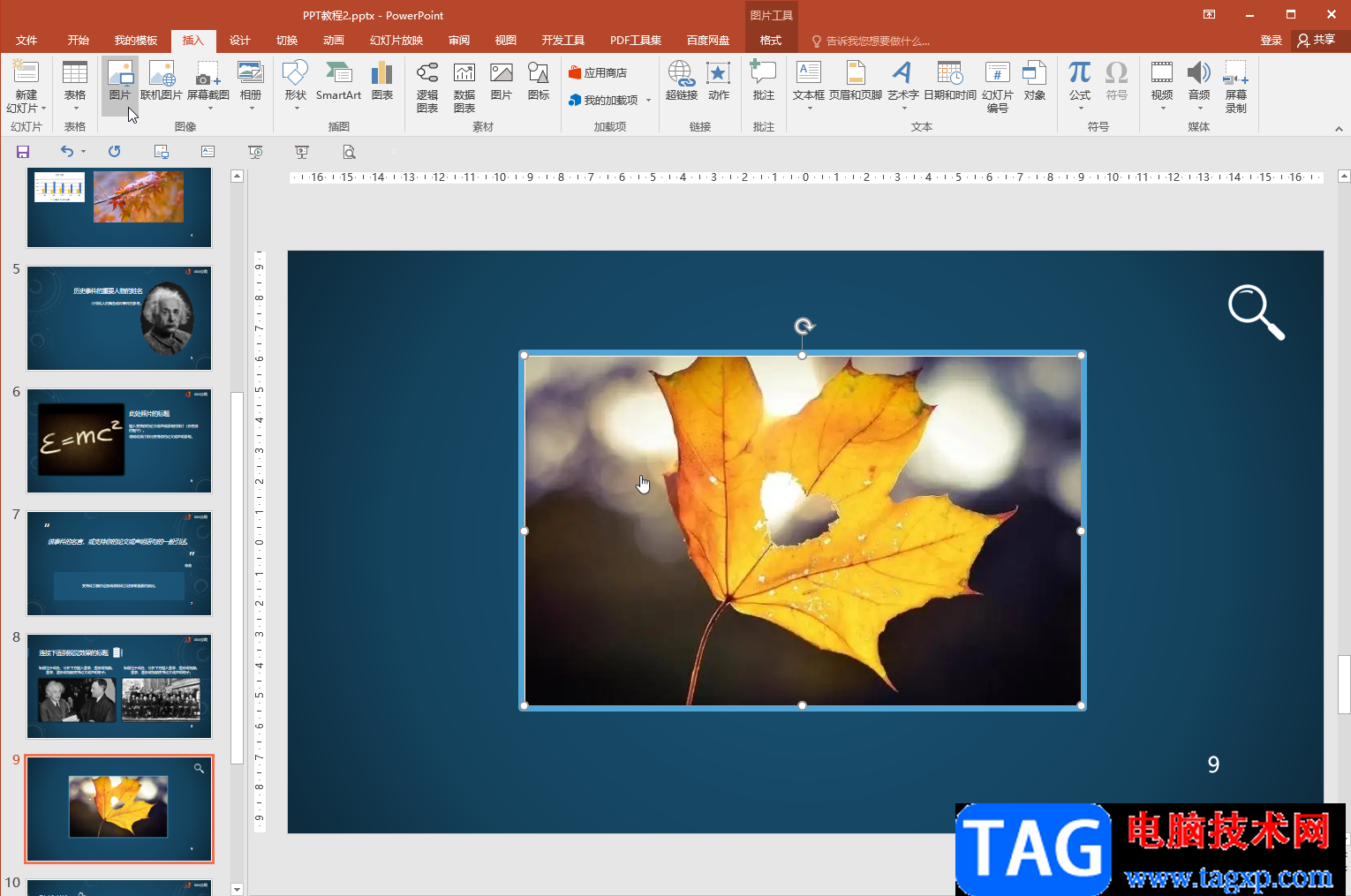The height and width of the screenshot is (896, 1351).
Task: Click the magnifier icon on the slide
Action: pyautogui.click(x=1256, y=312)
